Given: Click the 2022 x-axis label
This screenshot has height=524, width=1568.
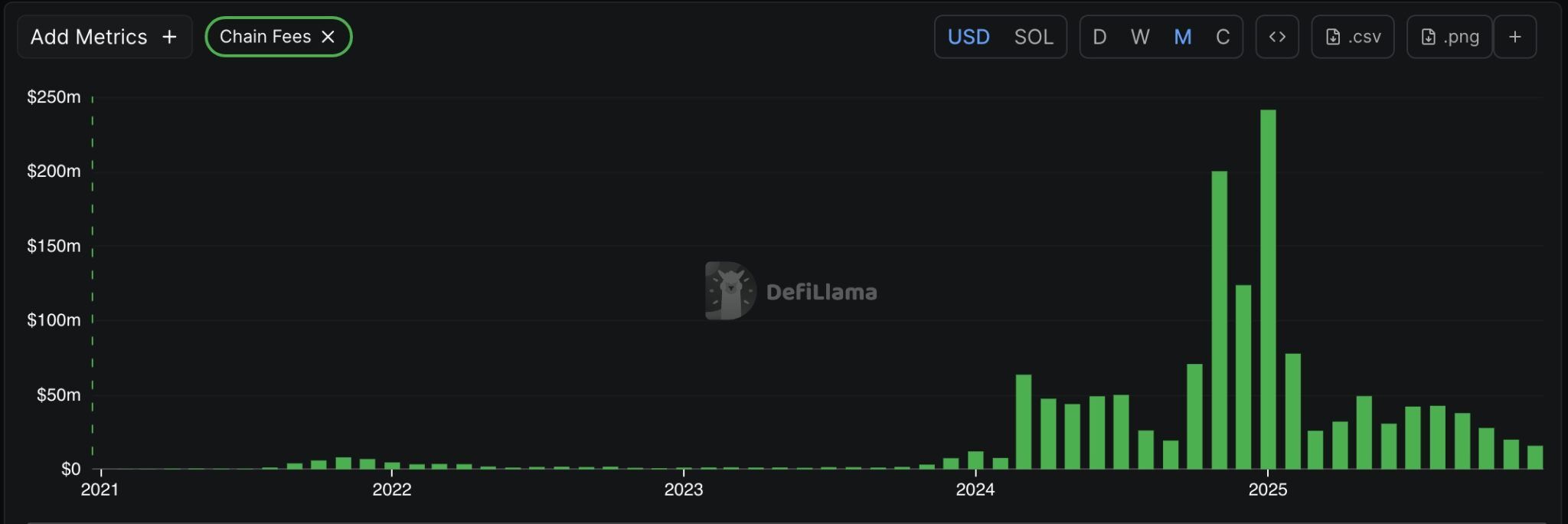Looking at the screenshot, I should coord(392,490).
